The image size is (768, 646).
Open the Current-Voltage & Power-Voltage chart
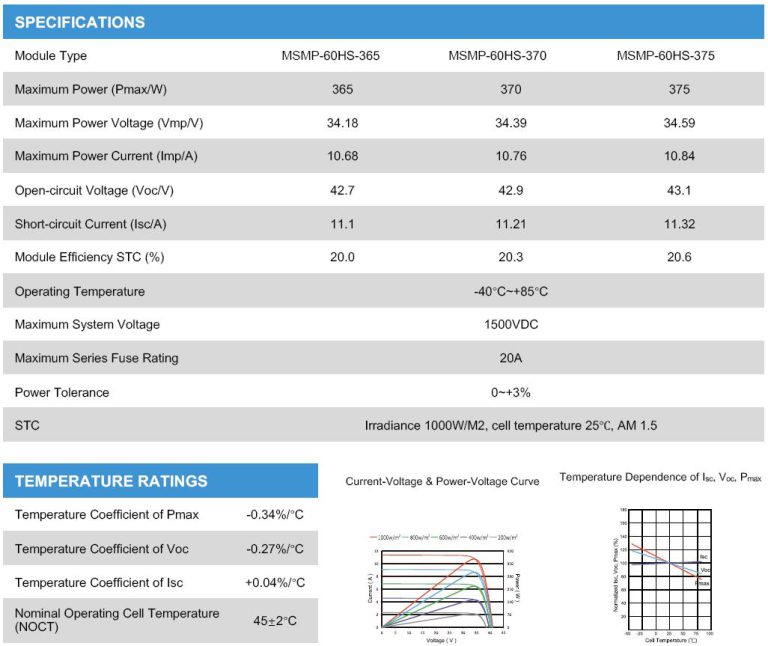pos(442,589)
